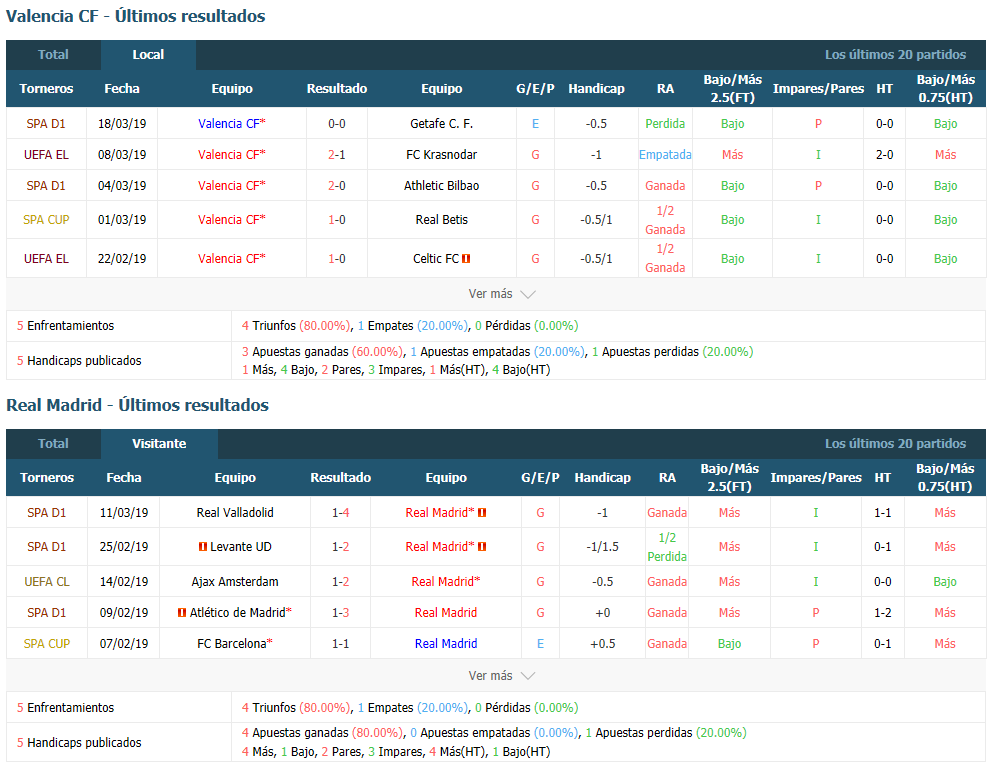993x767 pixels.
Task: Open Athletic Bilbao team link
Action: pos(441,186)
